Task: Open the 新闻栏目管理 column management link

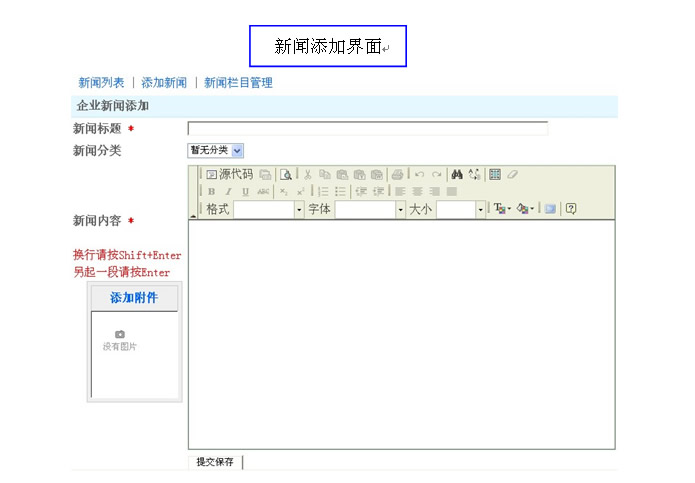Action: click(238, 83)
